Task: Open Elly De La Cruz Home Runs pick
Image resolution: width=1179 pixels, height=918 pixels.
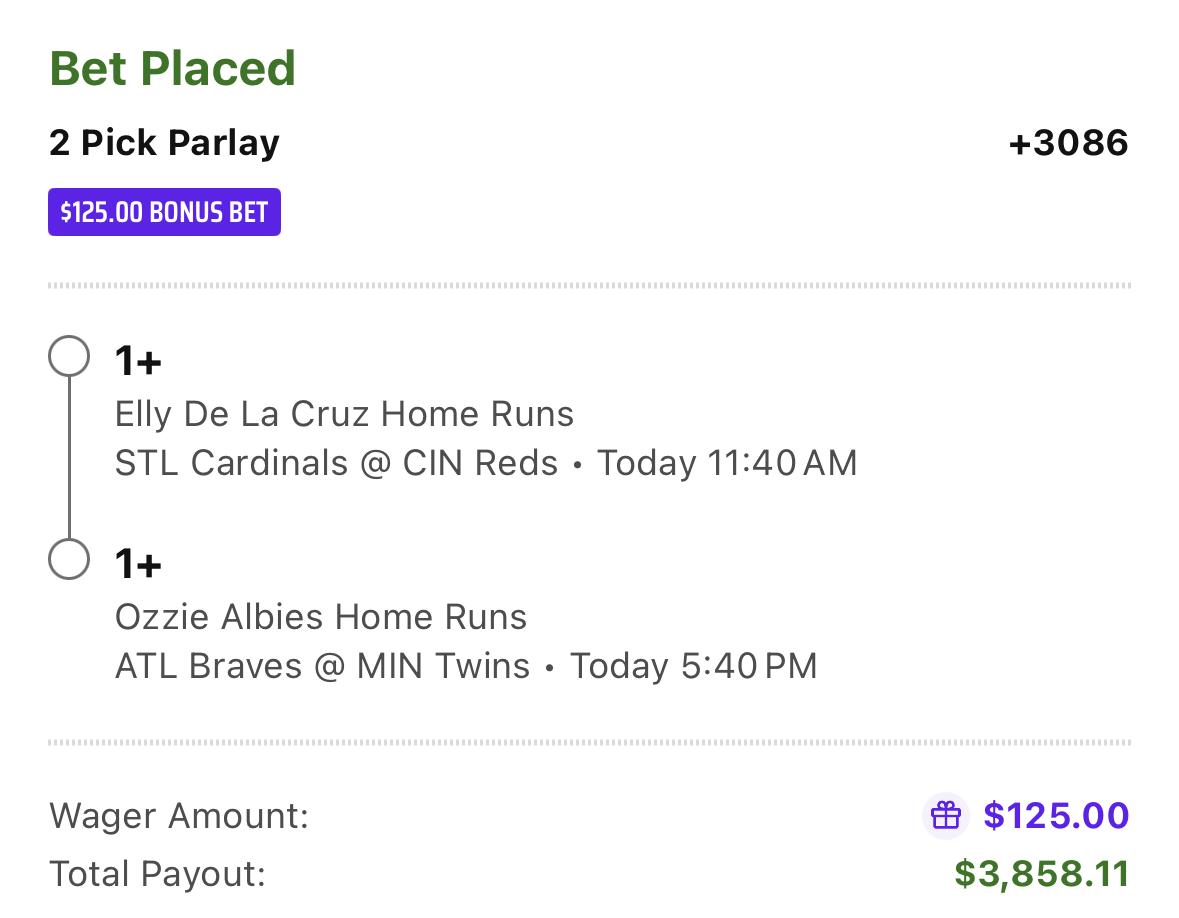Action: [x=344, y=414]
